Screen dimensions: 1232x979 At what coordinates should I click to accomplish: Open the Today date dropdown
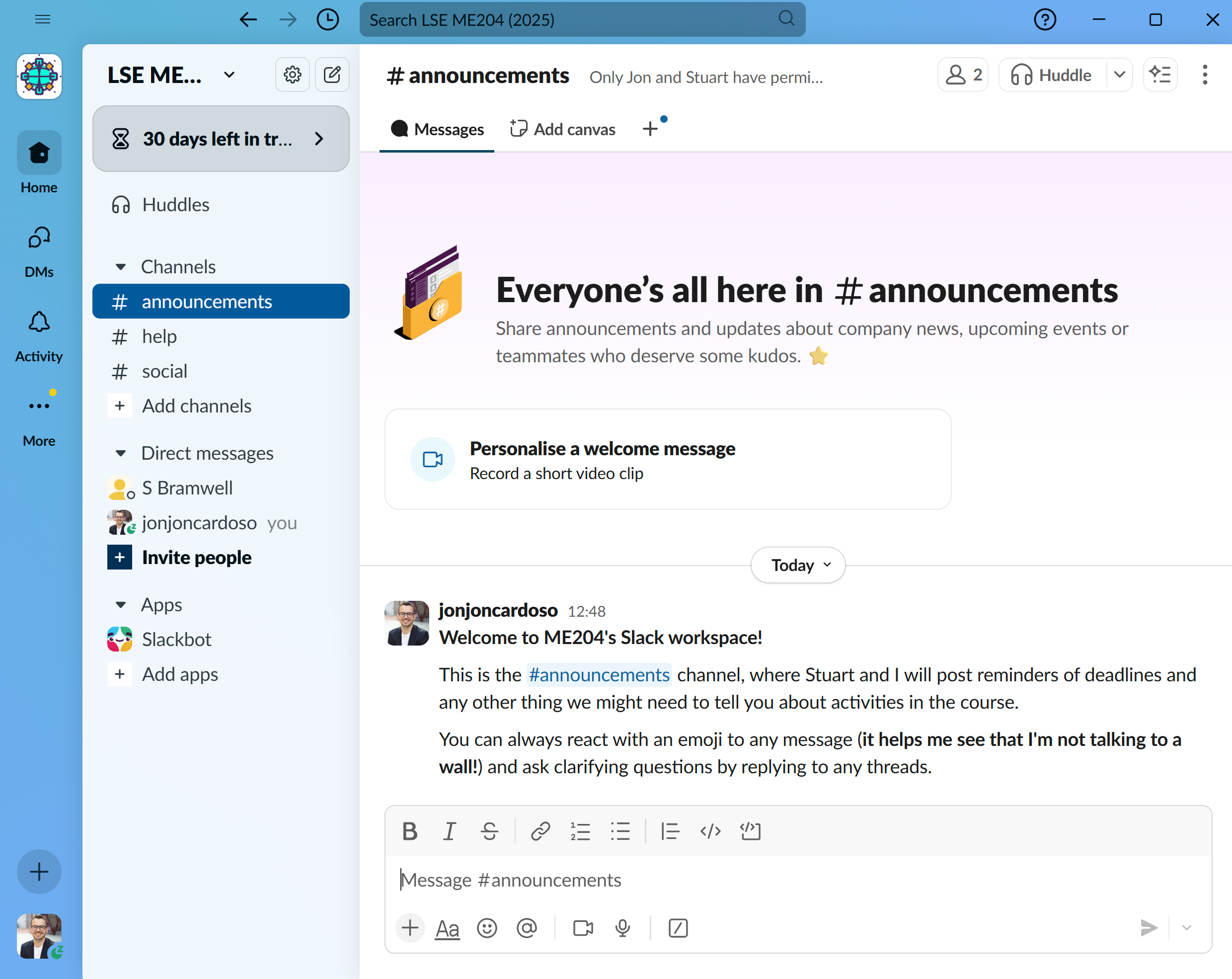[x=798, y=565]
